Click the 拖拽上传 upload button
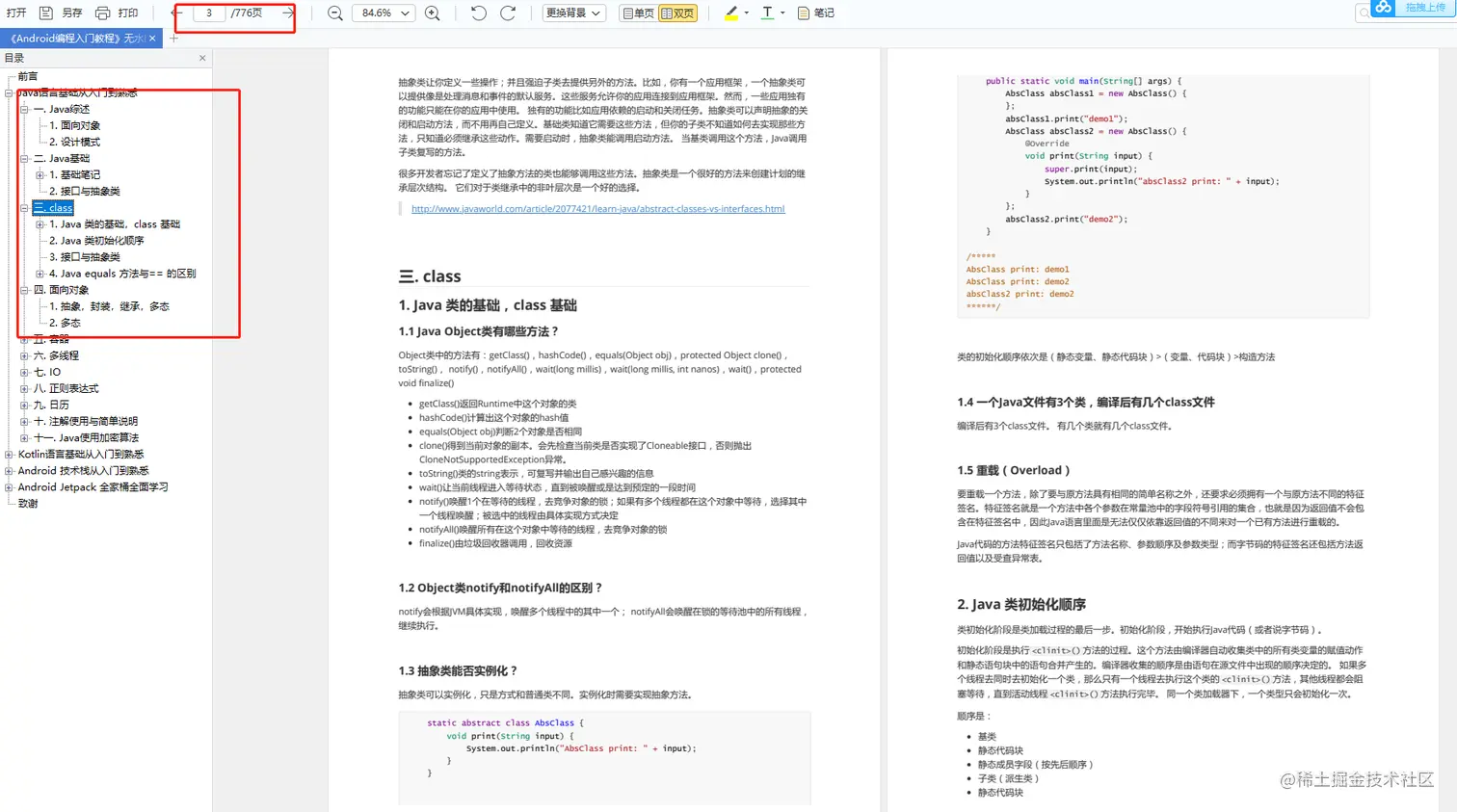 pyautogui.click(x=1424, y=8)
